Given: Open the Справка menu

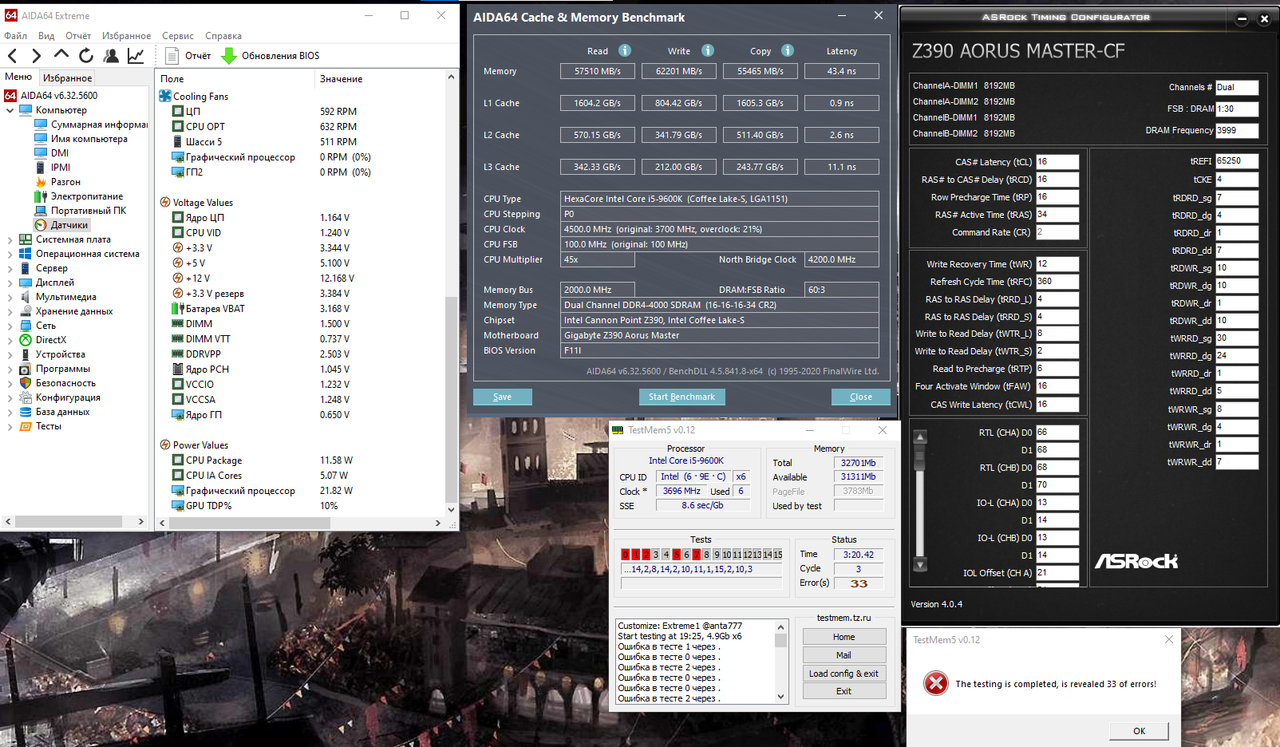Looking at the screenshot, I should pyautogui.click(x=223, y=35).
